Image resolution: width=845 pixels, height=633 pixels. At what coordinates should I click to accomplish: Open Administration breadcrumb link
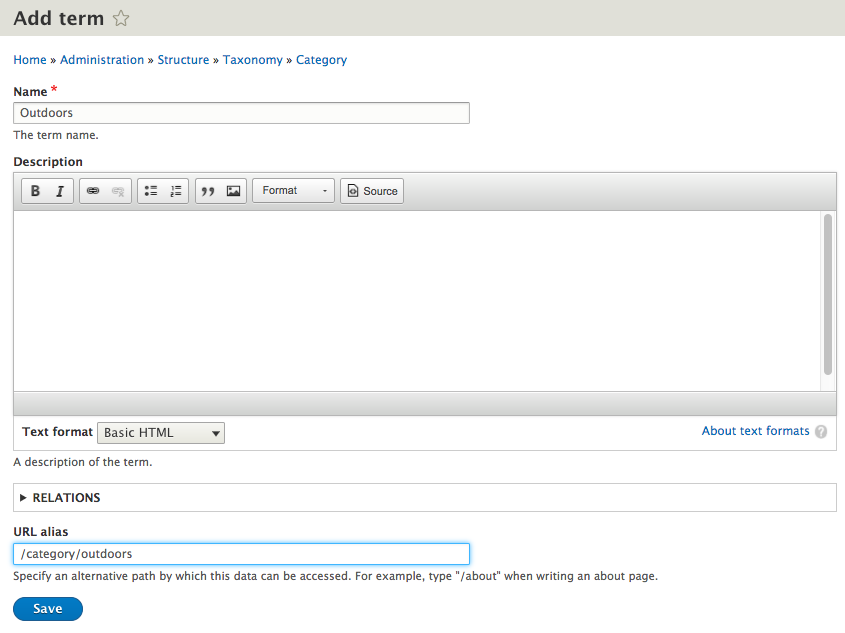tap(102, 60)
